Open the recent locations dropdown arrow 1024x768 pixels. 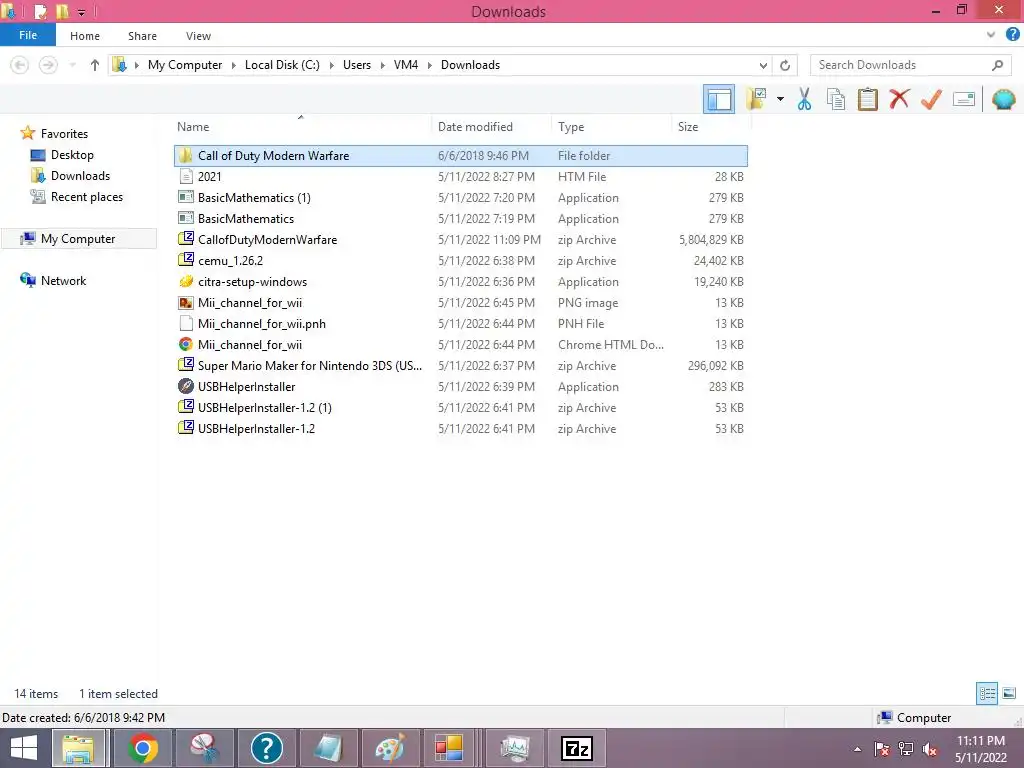tap(72, 65)
